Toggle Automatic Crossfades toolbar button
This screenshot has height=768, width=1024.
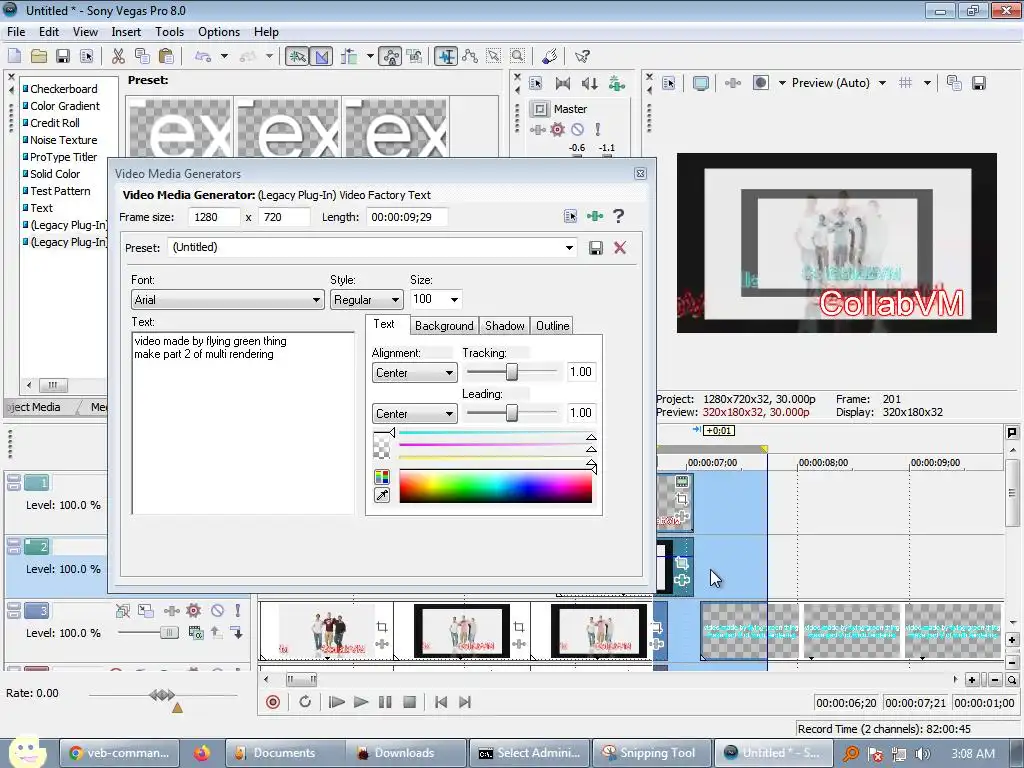[x=322, y=56]
